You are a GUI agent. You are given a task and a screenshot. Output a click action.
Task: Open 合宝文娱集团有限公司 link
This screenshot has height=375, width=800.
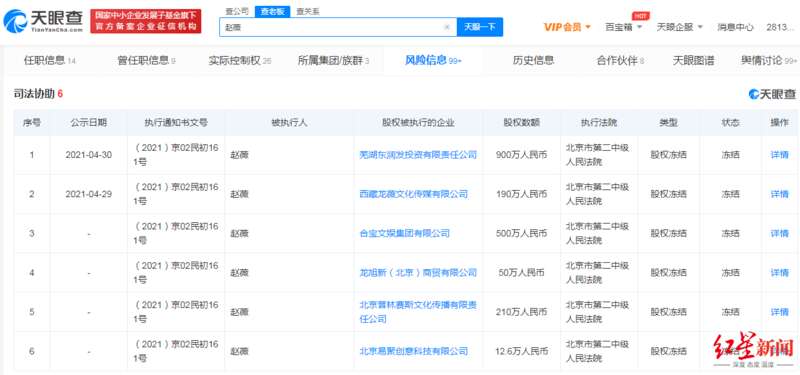[405, 233]
